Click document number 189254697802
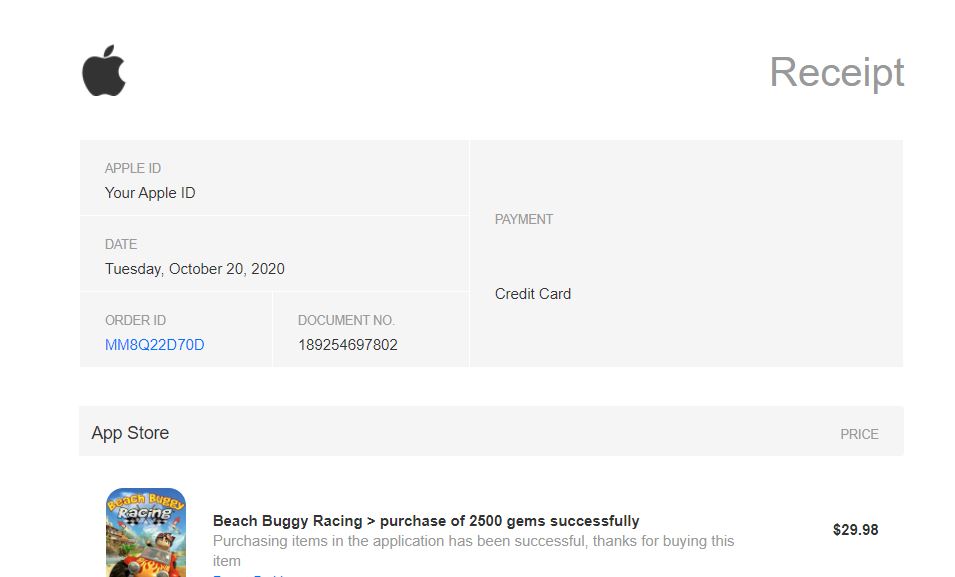 348,345
